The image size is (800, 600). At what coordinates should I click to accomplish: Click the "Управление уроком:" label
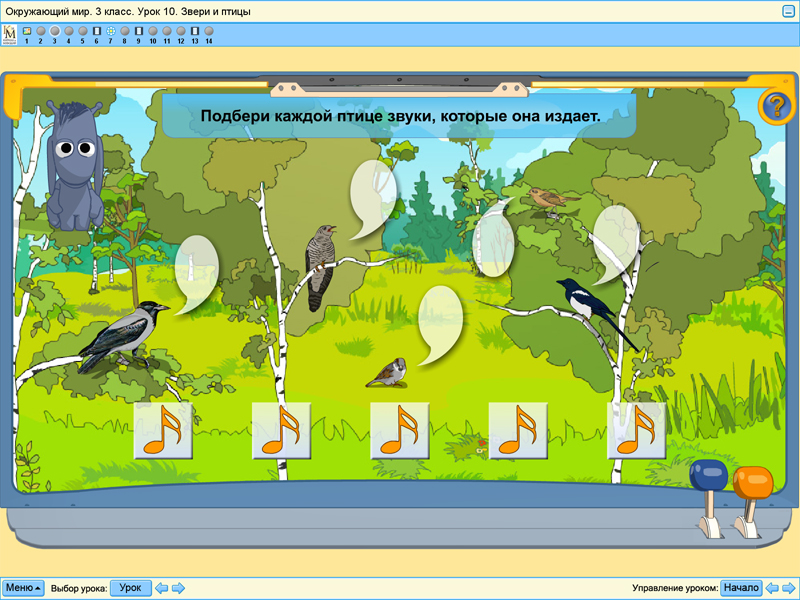coord(675,588)
